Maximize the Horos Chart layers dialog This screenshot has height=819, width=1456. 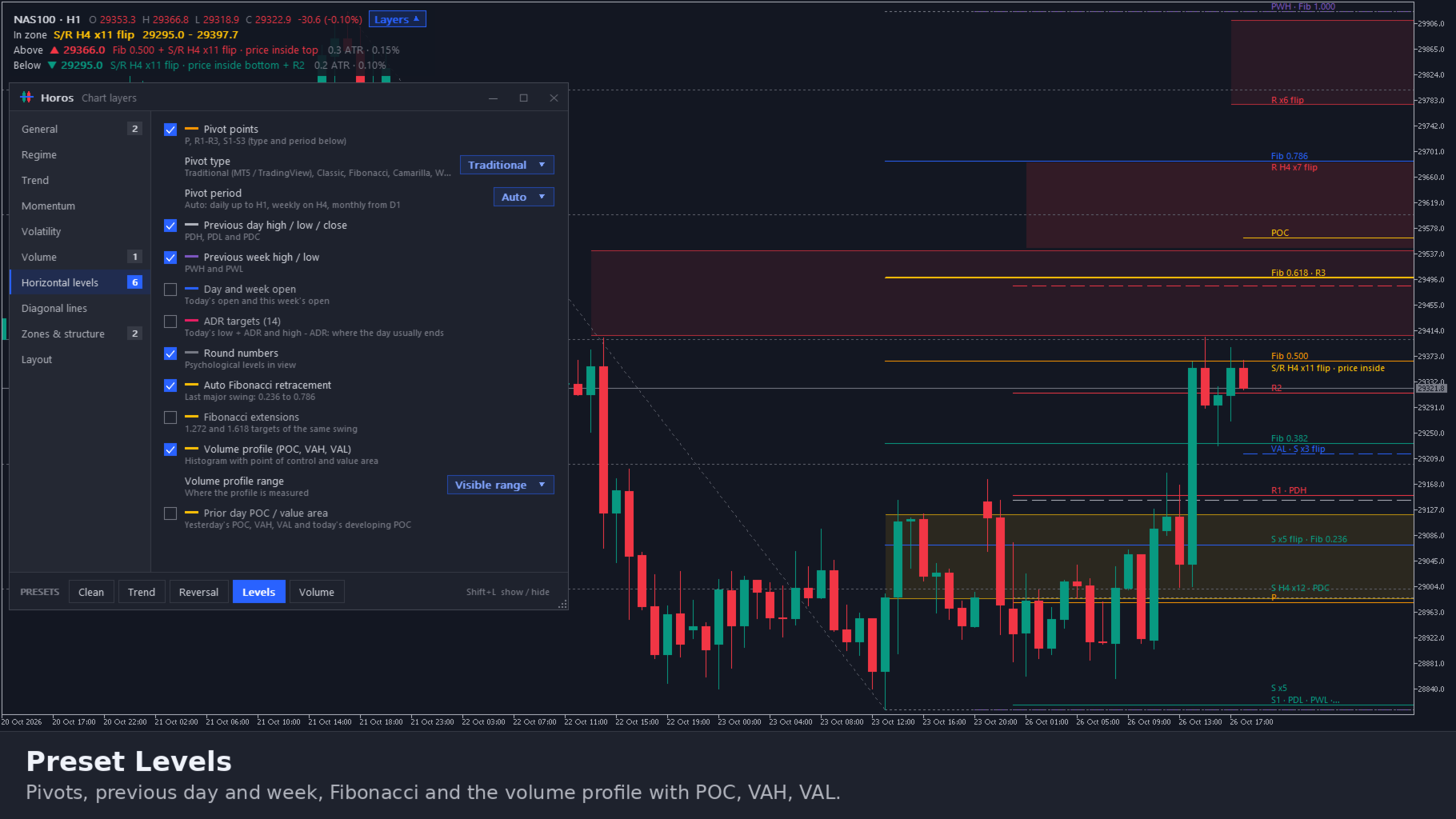coord(523,98)
